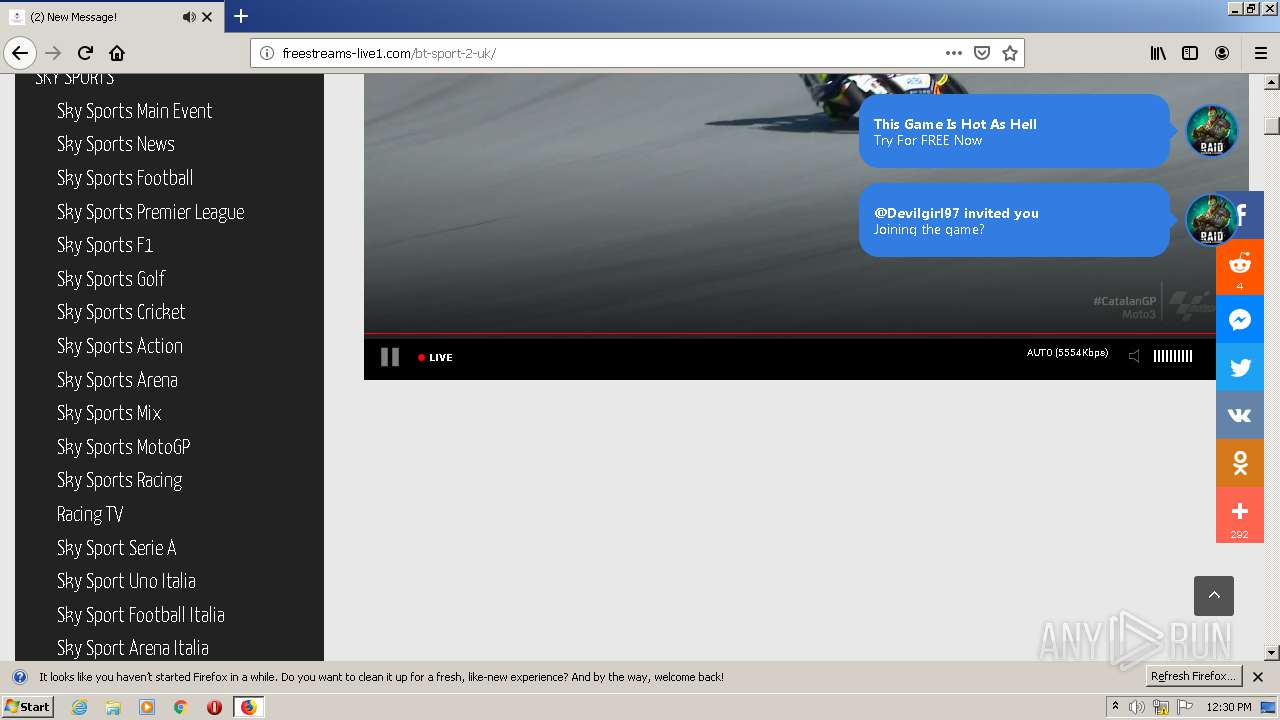Click the scroll-to-top arrow button
Screen dimensions: 1280x720
pyautogui.click(x=1214, y=596)
